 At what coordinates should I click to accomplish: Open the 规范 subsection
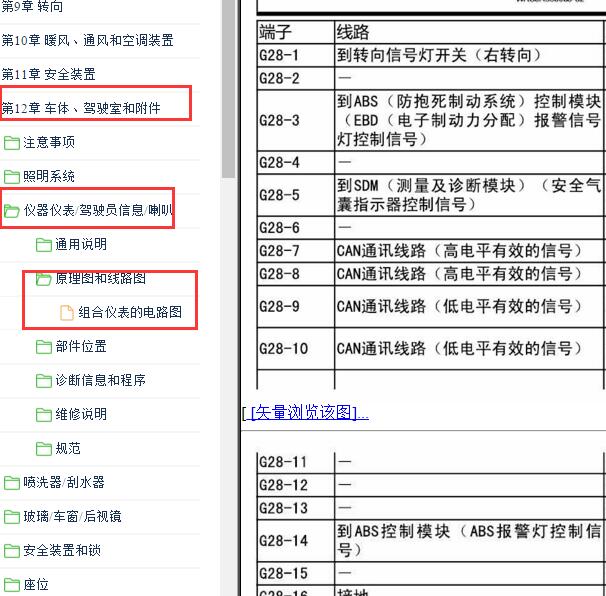(68, 448)
